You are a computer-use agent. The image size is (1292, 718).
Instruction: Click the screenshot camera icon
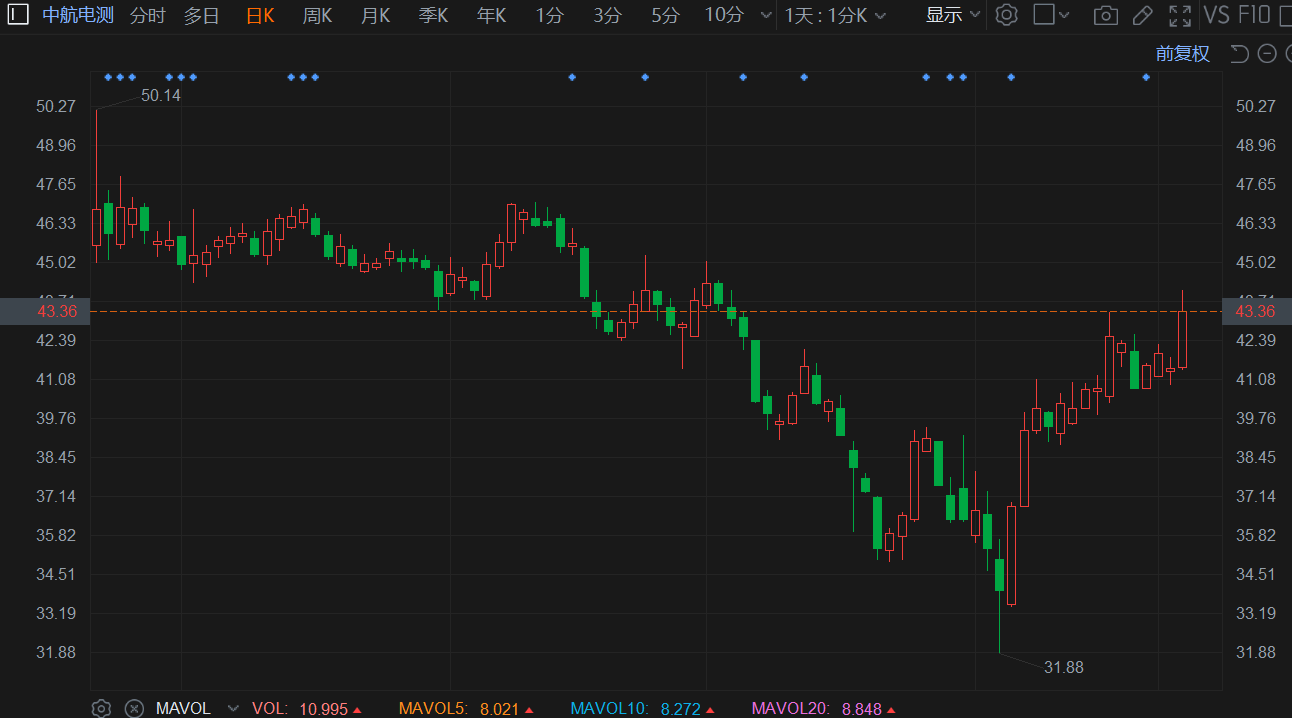[x=1105, y=15]
